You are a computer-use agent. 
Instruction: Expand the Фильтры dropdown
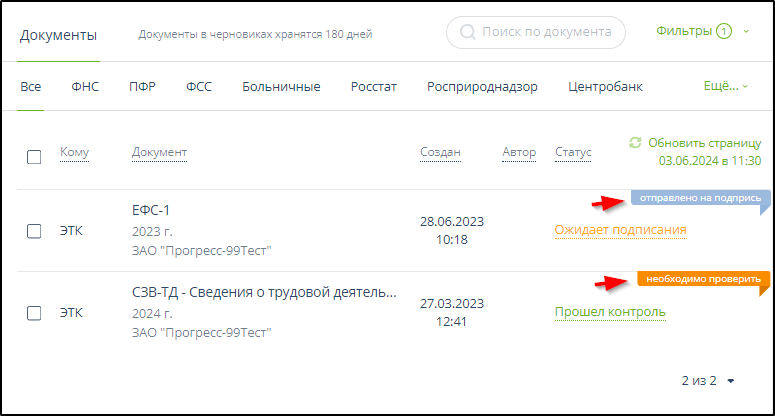click(x=746, y=31)
